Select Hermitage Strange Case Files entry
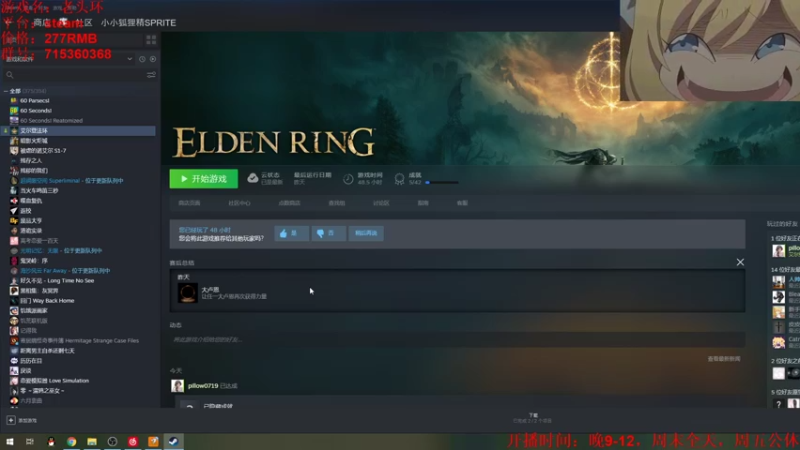The image size is (800, 450). [80, 341]
